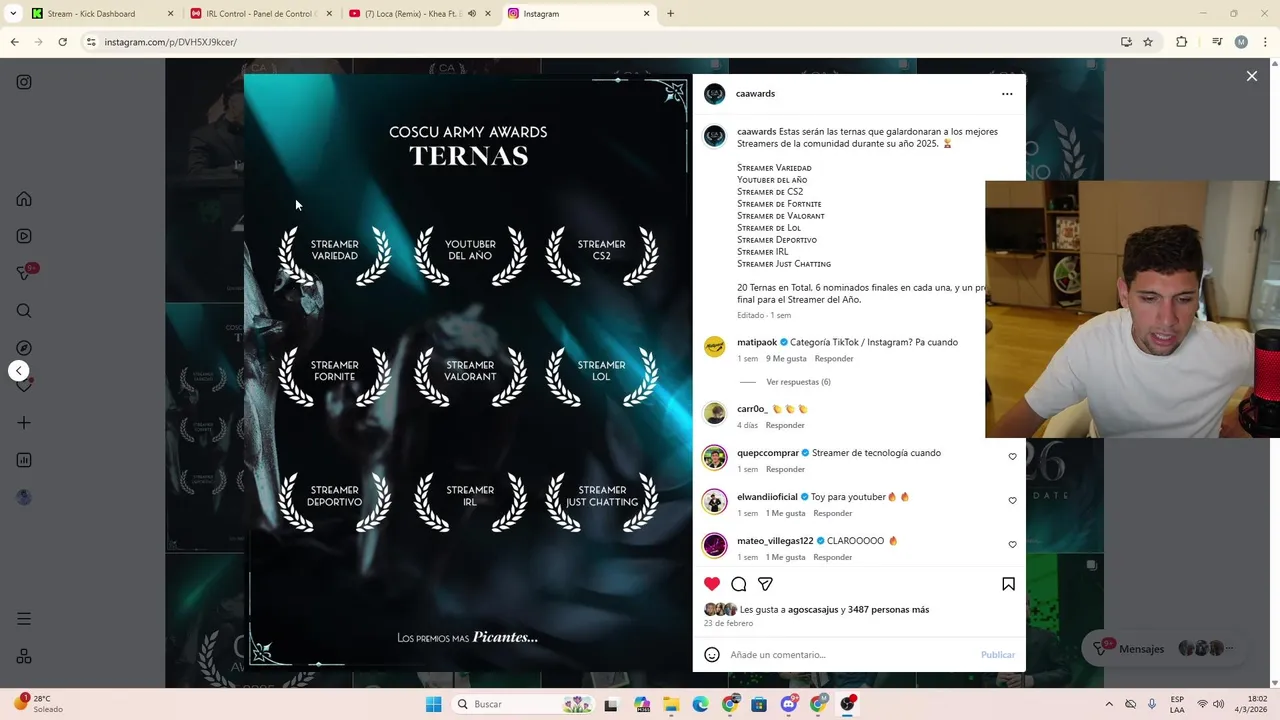This screenshot has height=720, width=1280.
Task: Open the Instagram logo home link
Action: click(24, 82)
